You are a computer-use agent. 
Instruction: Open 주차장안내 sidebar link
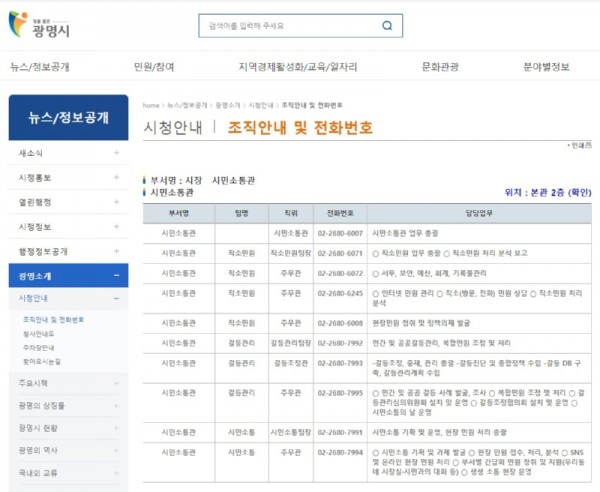[x=39, y=347]
